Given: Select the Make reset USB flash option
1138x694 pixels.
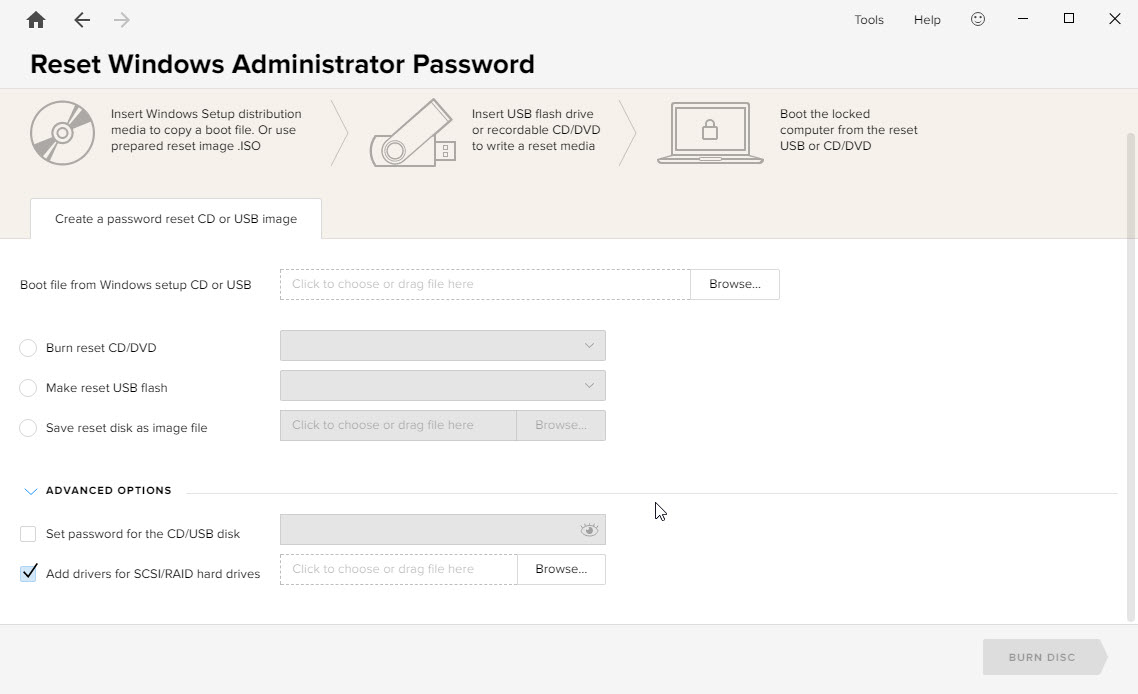Looking at the screenshot, I should (x=28, y=388).
